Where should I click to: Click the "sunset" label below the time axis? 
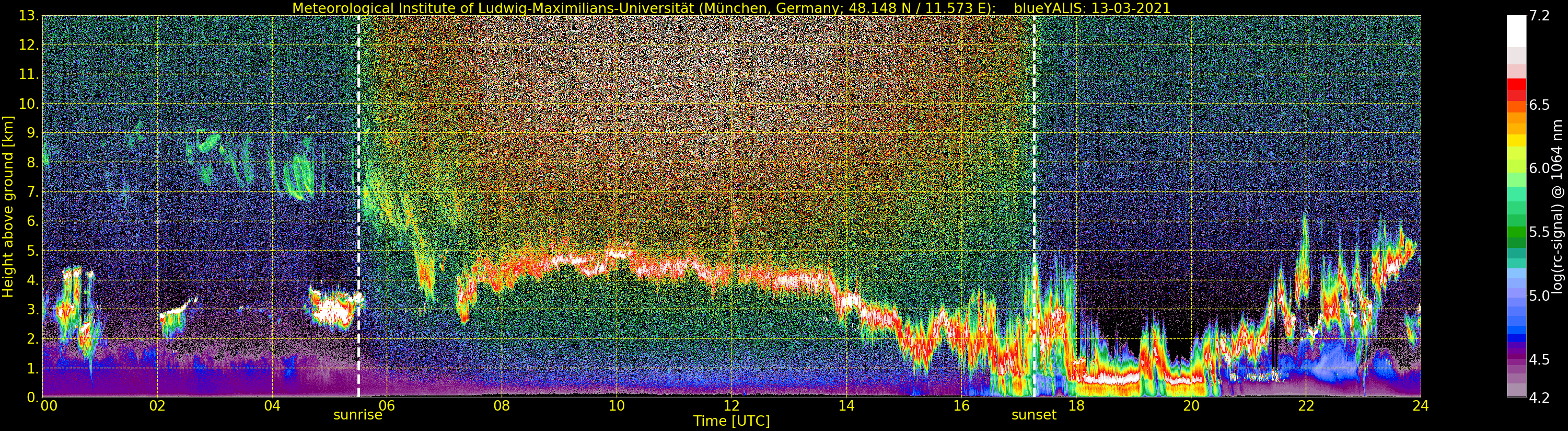coord(1034,415)
